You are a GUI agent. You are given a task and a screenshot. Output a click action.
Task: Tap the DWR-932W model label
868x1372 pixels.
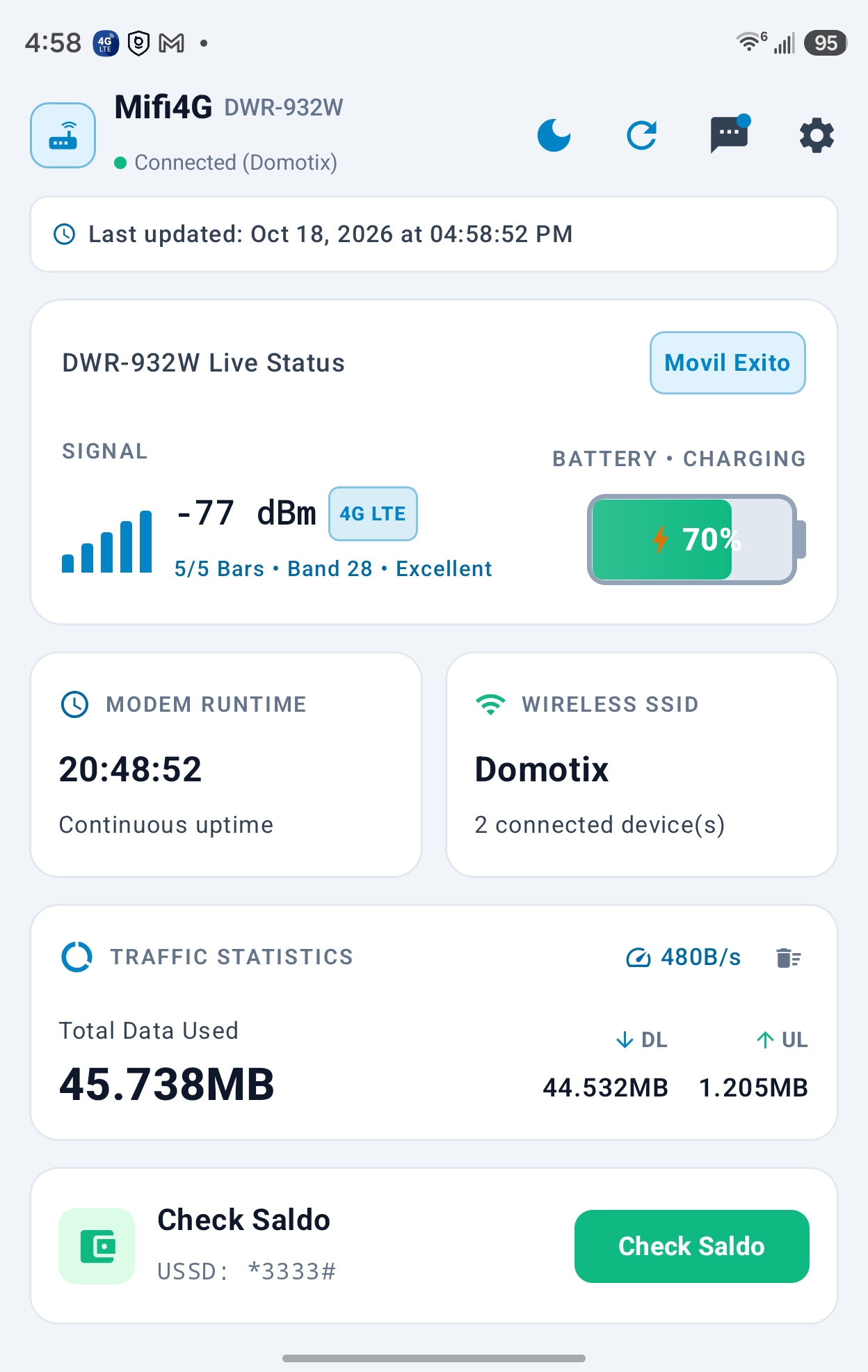(284, 108)
